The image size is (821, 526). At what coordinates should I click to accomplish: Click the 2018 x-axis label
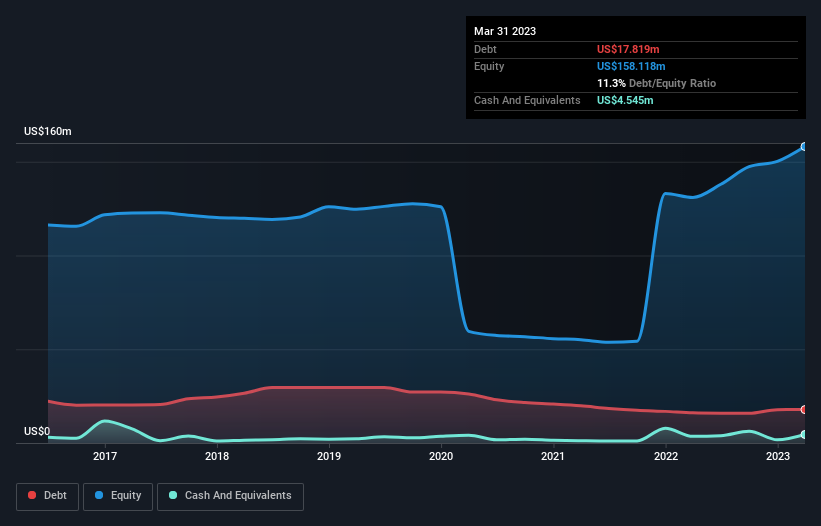pos(217,456)
